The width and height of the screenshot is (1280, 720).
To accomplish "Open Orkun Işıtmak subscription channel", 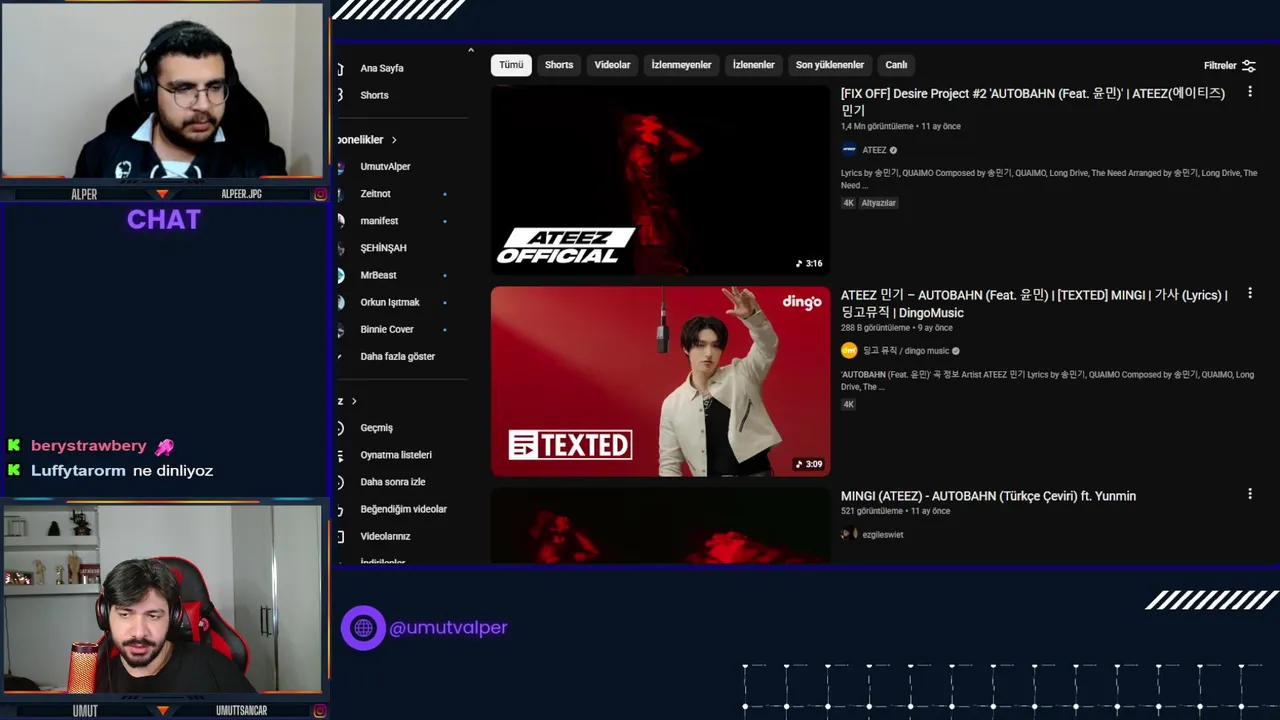I will pyautogui.click(x=390, y=302).
